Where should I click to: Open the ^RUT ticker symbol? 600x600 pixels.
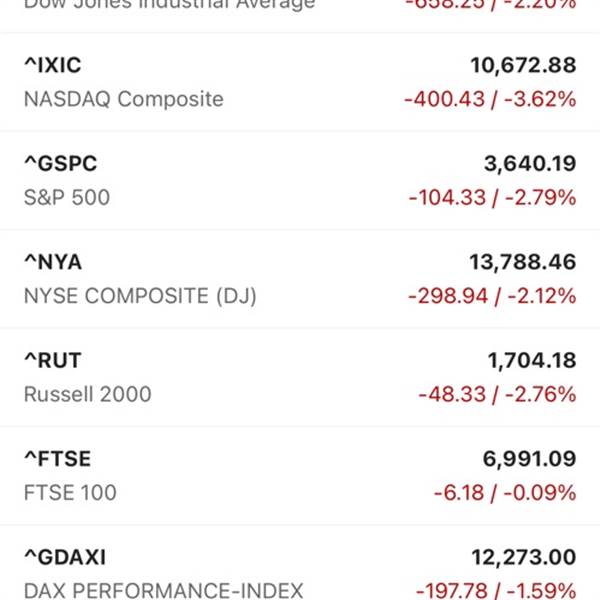53,360
